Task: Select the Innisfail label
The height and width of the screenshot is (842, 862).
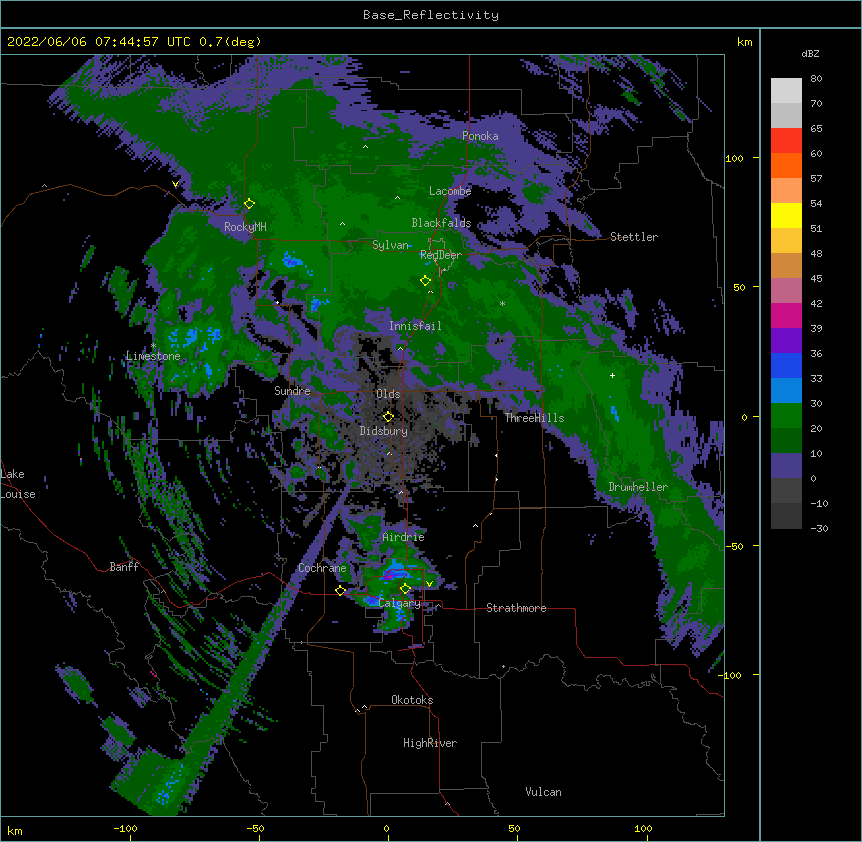Action: click(x=415, y=326)
